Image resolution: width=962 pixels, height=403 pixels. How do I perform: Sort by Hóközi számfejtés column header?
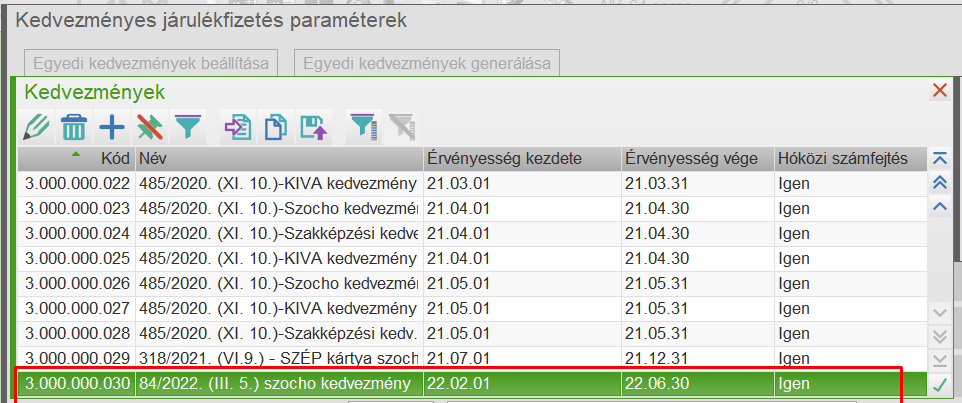tap(851, 159)
